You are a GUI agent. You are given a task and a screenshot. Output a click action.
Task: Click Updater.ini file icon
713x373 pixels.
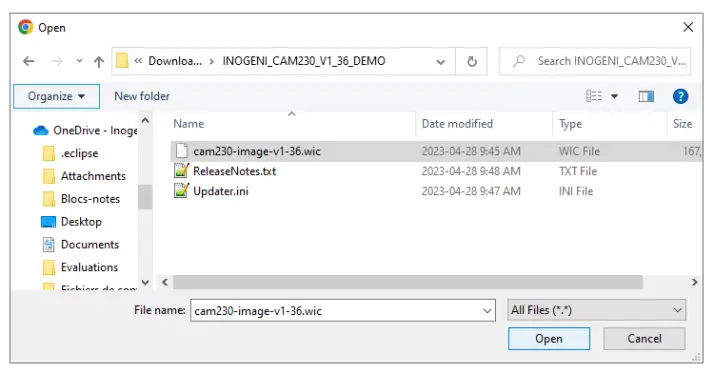(x=181, y=191)
